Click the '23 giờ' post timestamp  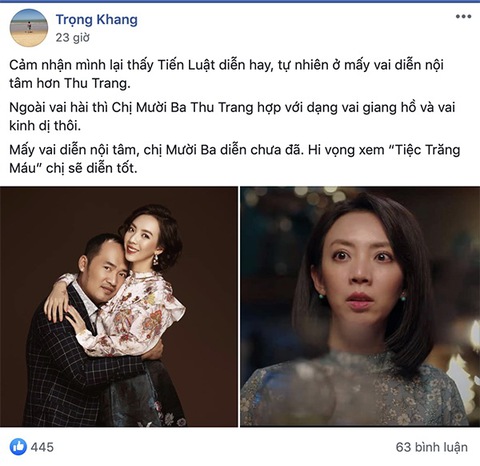coord(73,38)
